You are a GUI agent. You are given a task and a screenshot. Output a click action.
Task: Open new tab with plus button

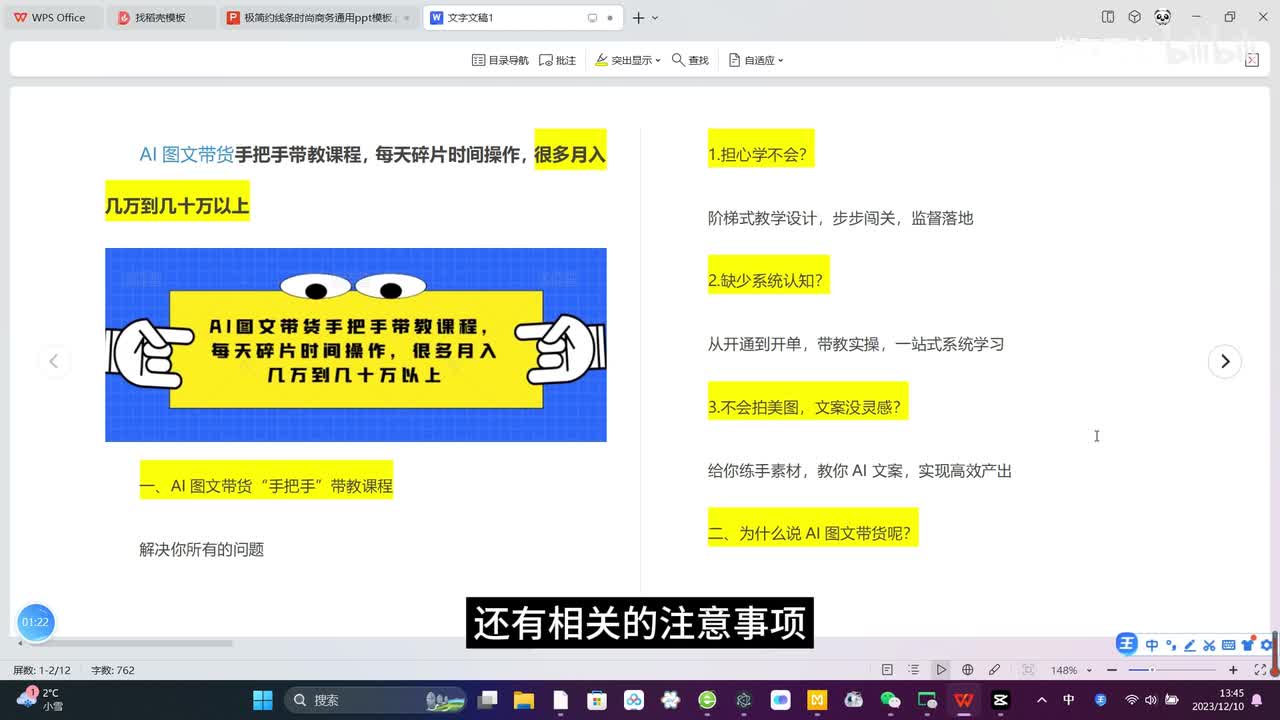638,17
